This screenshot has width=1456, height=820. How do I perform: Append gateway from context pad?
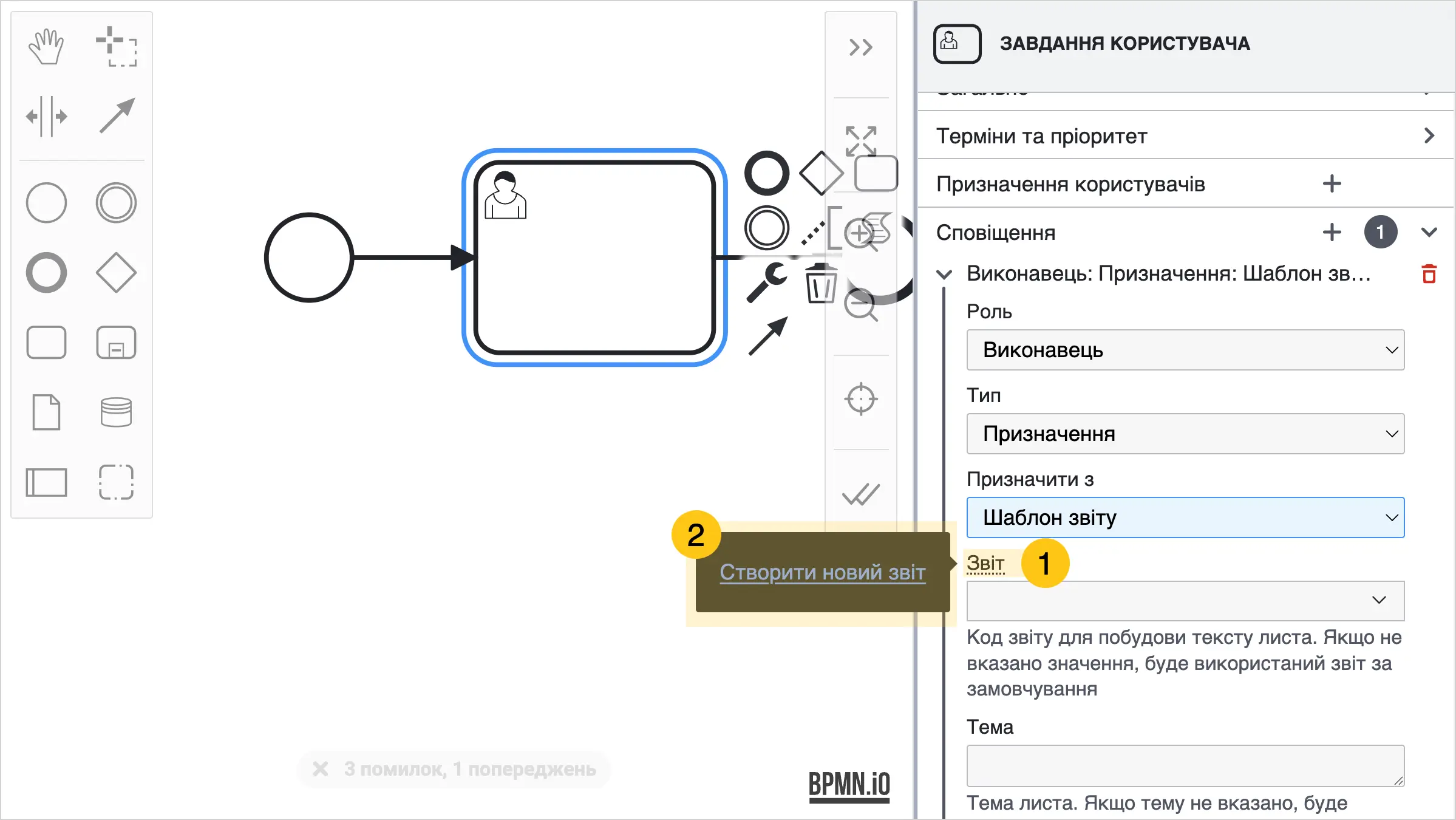pos(821,173)
